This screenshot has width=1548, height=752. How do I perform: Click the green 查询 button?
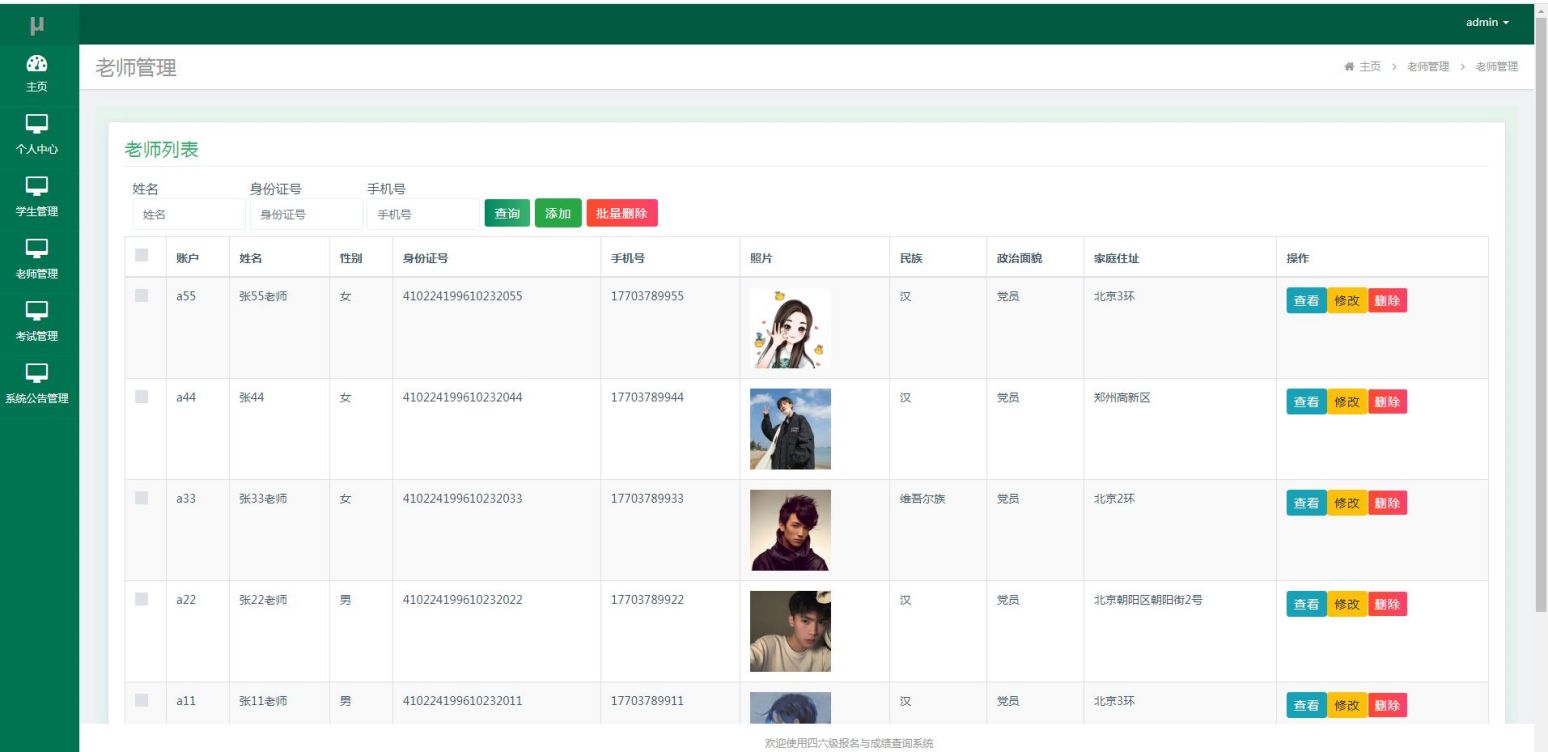click(507, 213)
